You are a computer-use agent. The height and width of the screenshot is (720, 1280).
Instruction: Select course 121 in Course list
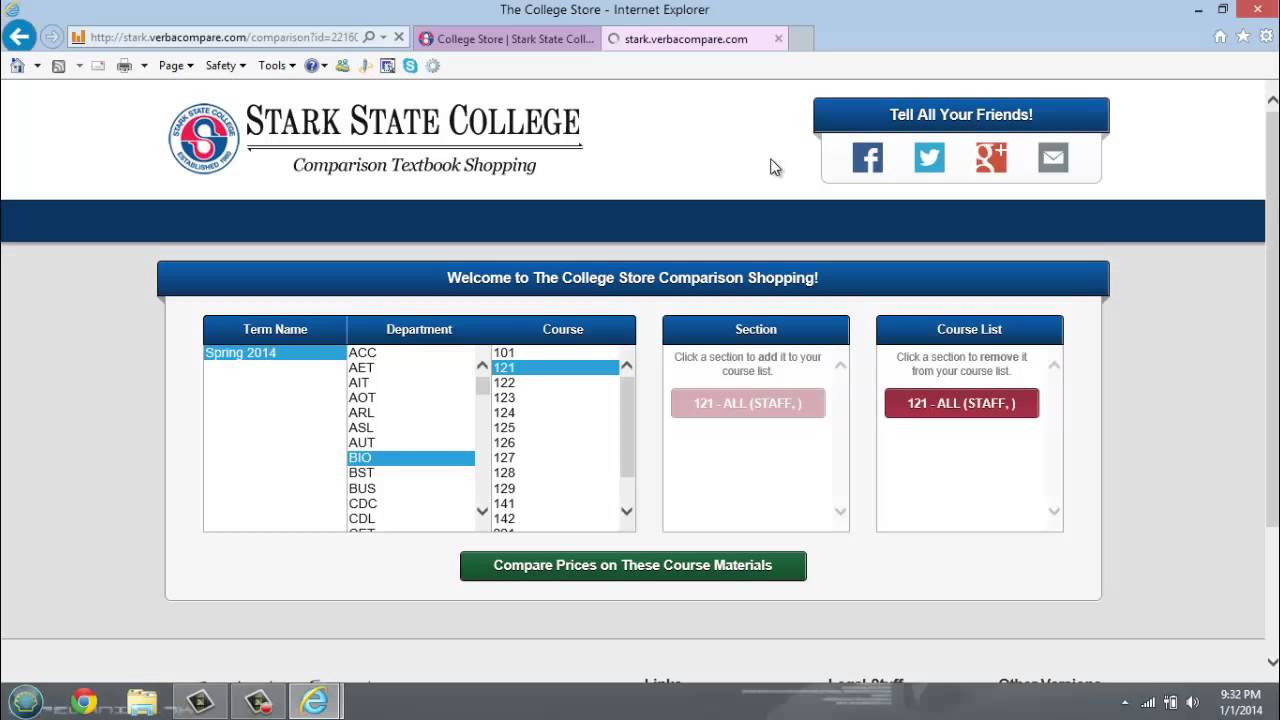(x=555, y=368)
